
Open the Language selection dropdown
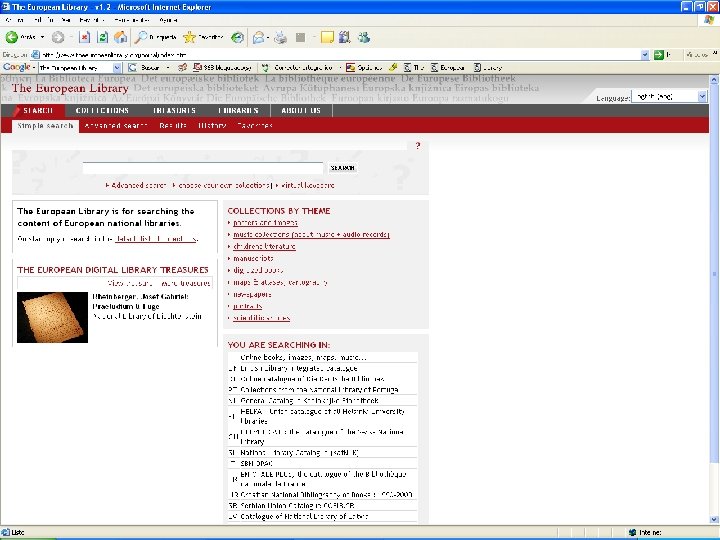click(702, 96)
